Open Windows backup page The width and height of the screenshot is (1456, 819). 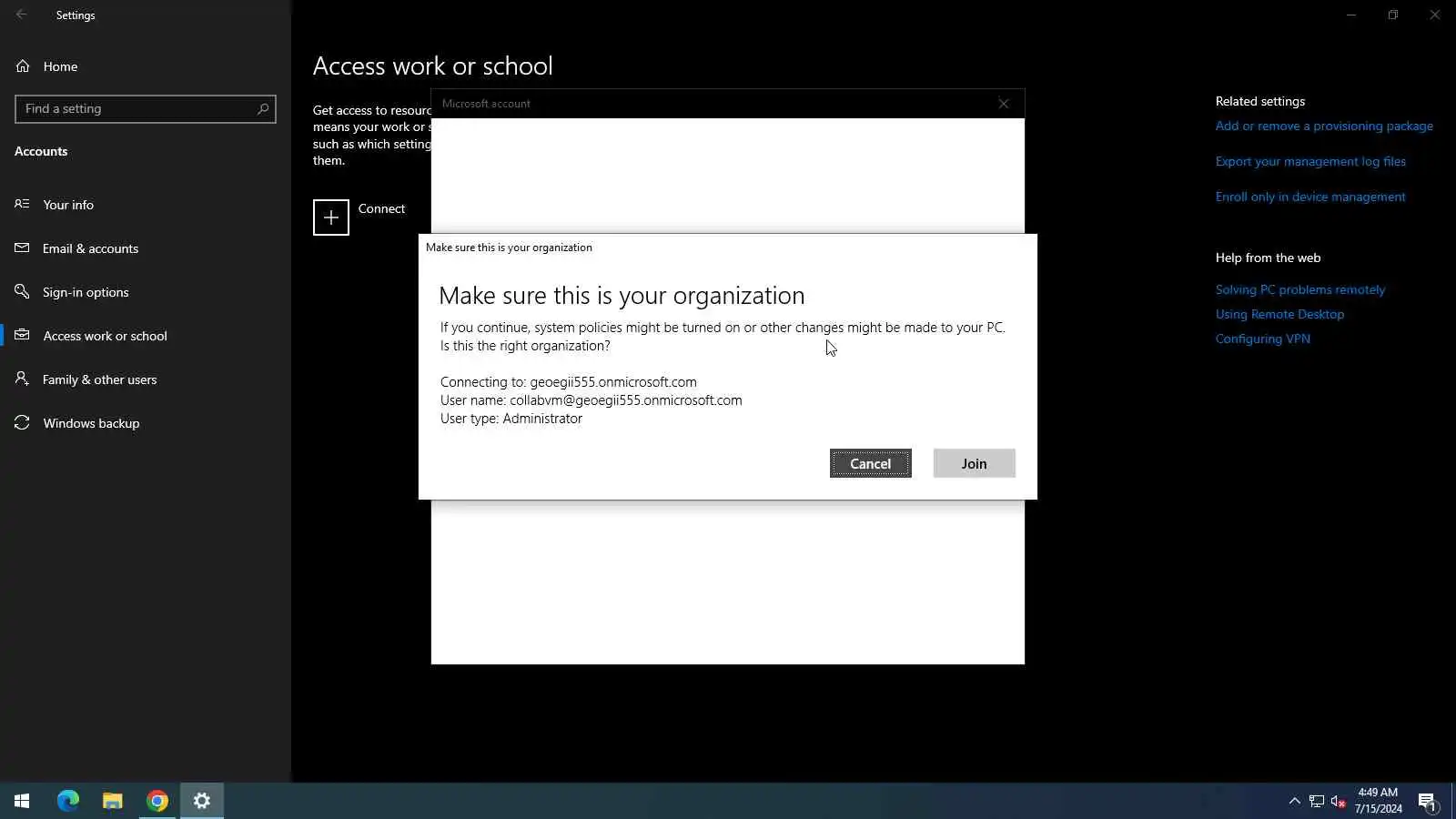[146, 423]
